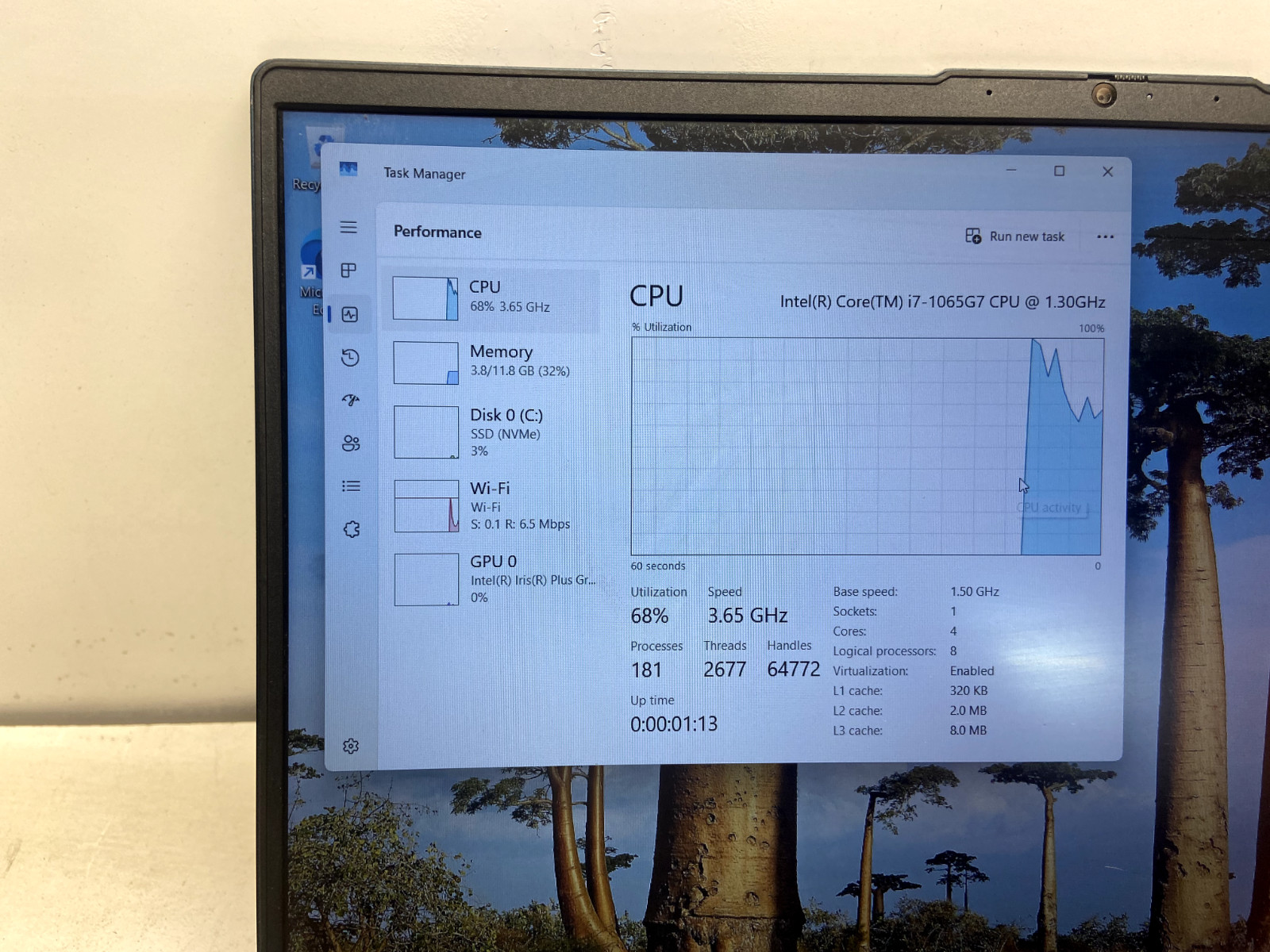1270x952 pixels.
Task: Click the CPU mini graph thumbnail
Action: tap(425, 298)
